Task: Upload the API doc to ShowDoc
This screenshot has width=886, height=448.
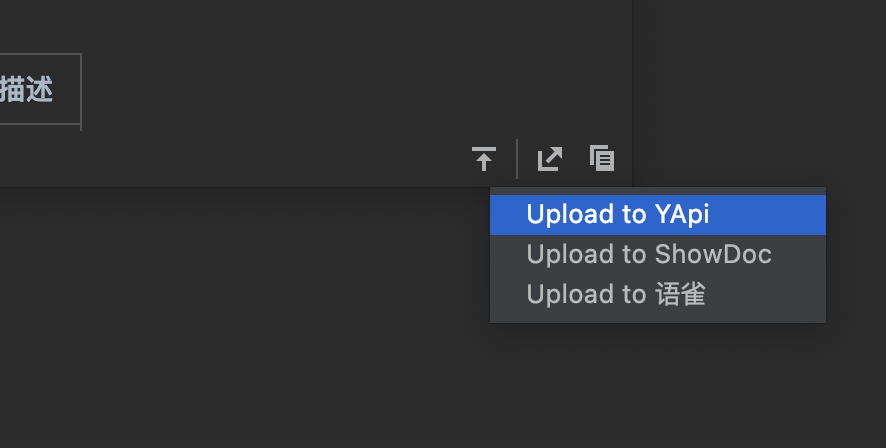Action: coord(658,254)
